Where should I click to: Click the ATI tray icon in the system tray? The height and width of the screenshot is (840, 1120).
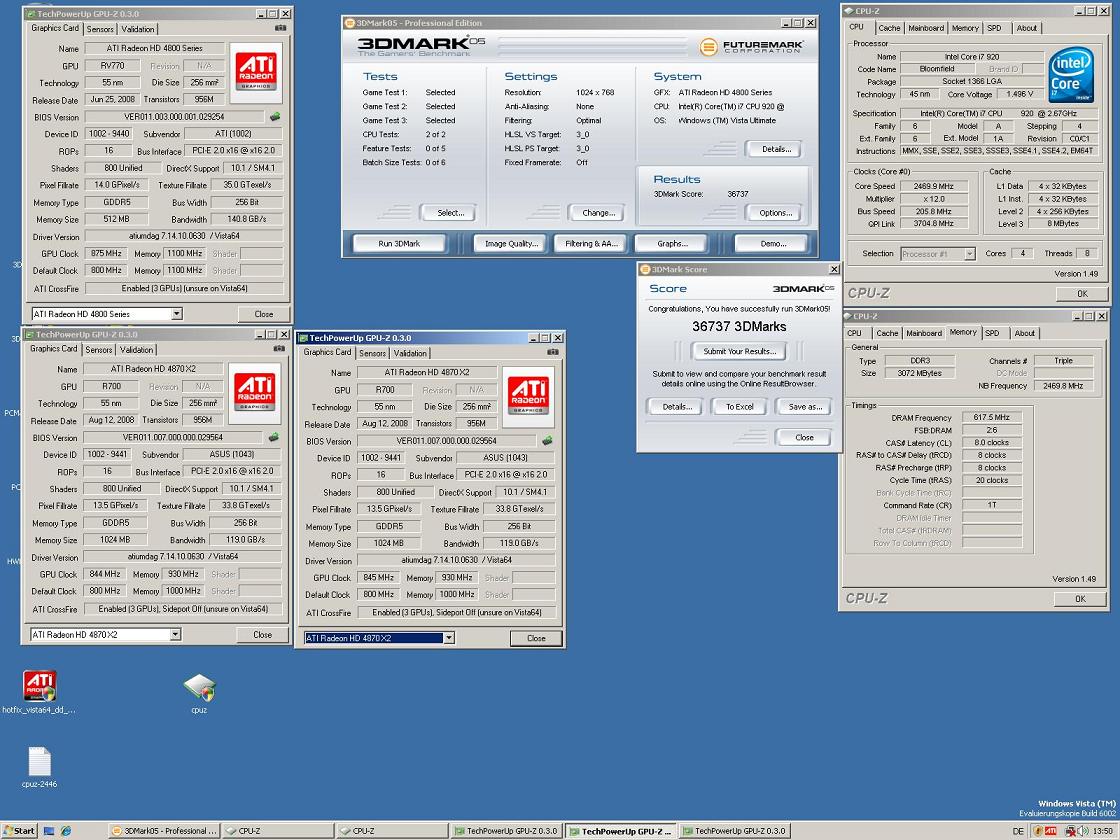[x=1050, y=831]
